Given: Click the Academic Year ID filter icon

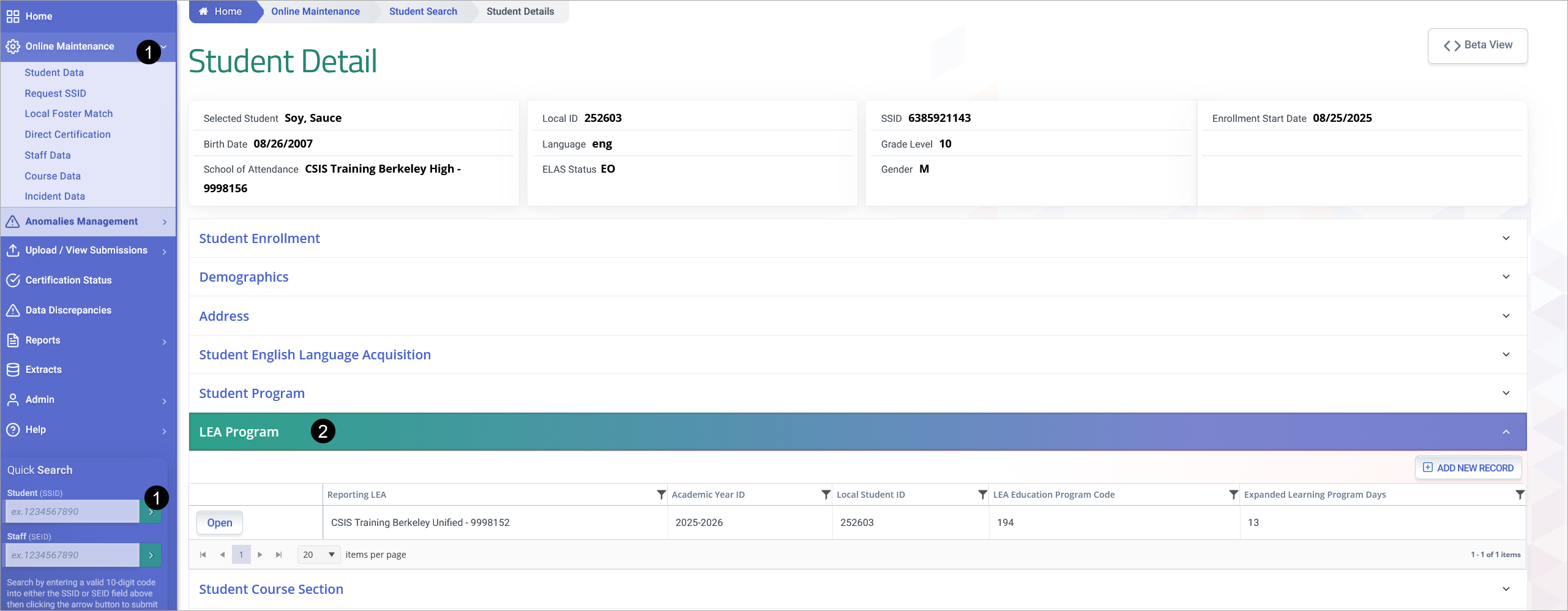Looking at the screenshot, I should (826, 495).
